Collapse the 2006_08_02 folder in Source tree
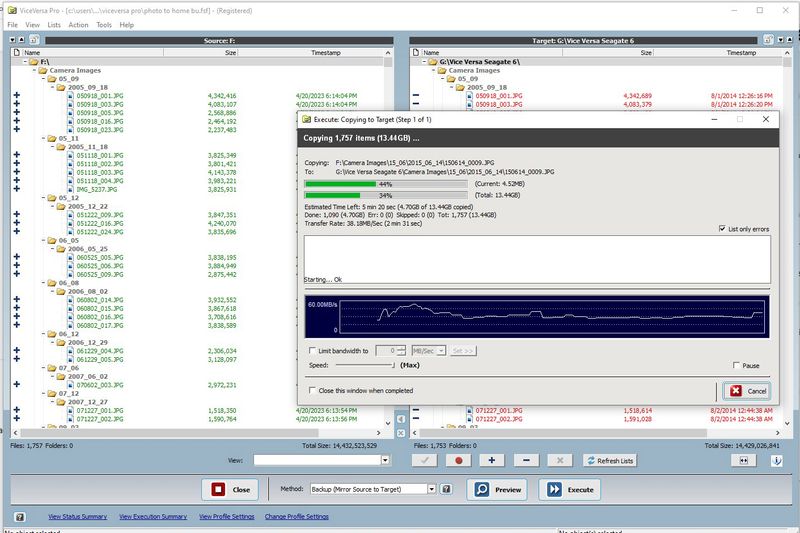 pyautogui.click(x=53, y=291)
